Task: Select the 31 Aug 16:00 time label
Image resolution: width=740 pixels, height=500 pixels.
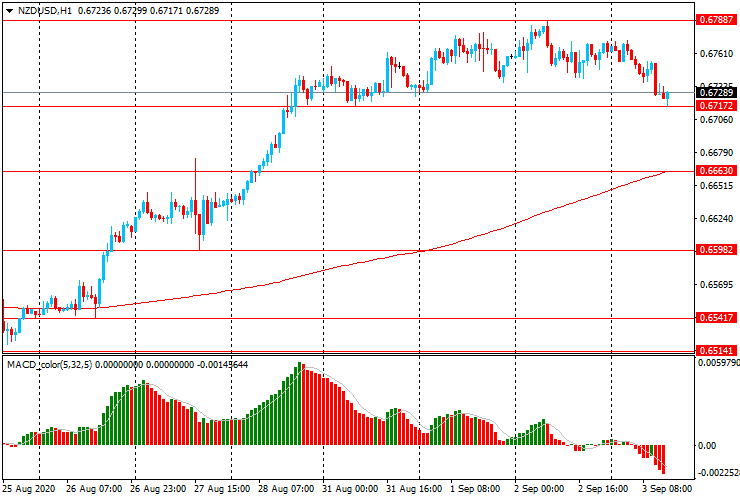Action: point(414,489)
